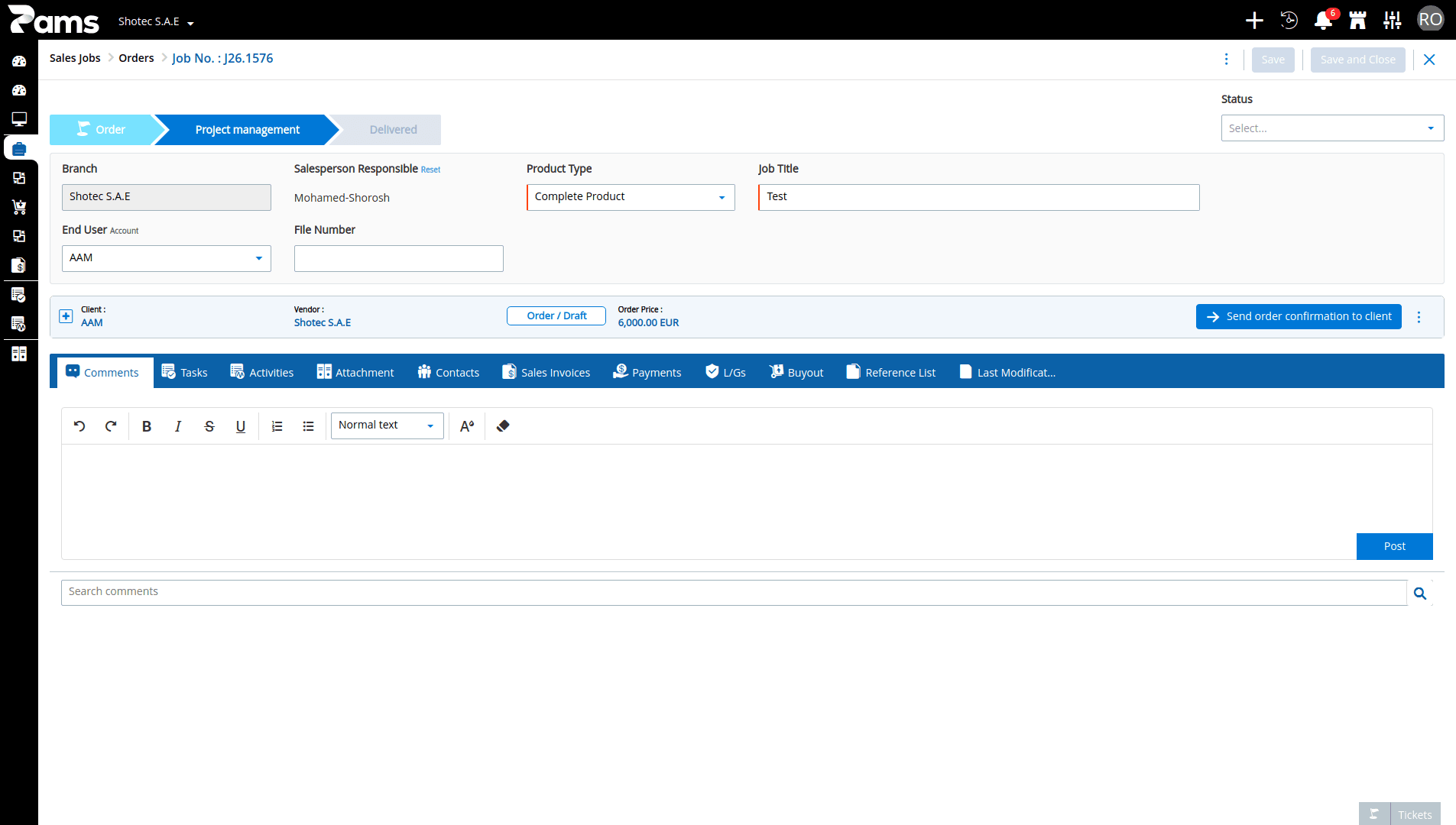Image resolution: width=1456 pixels, height=825 pixels.
Task: Switch to Last Modification tab
Action: [1007, 373]
